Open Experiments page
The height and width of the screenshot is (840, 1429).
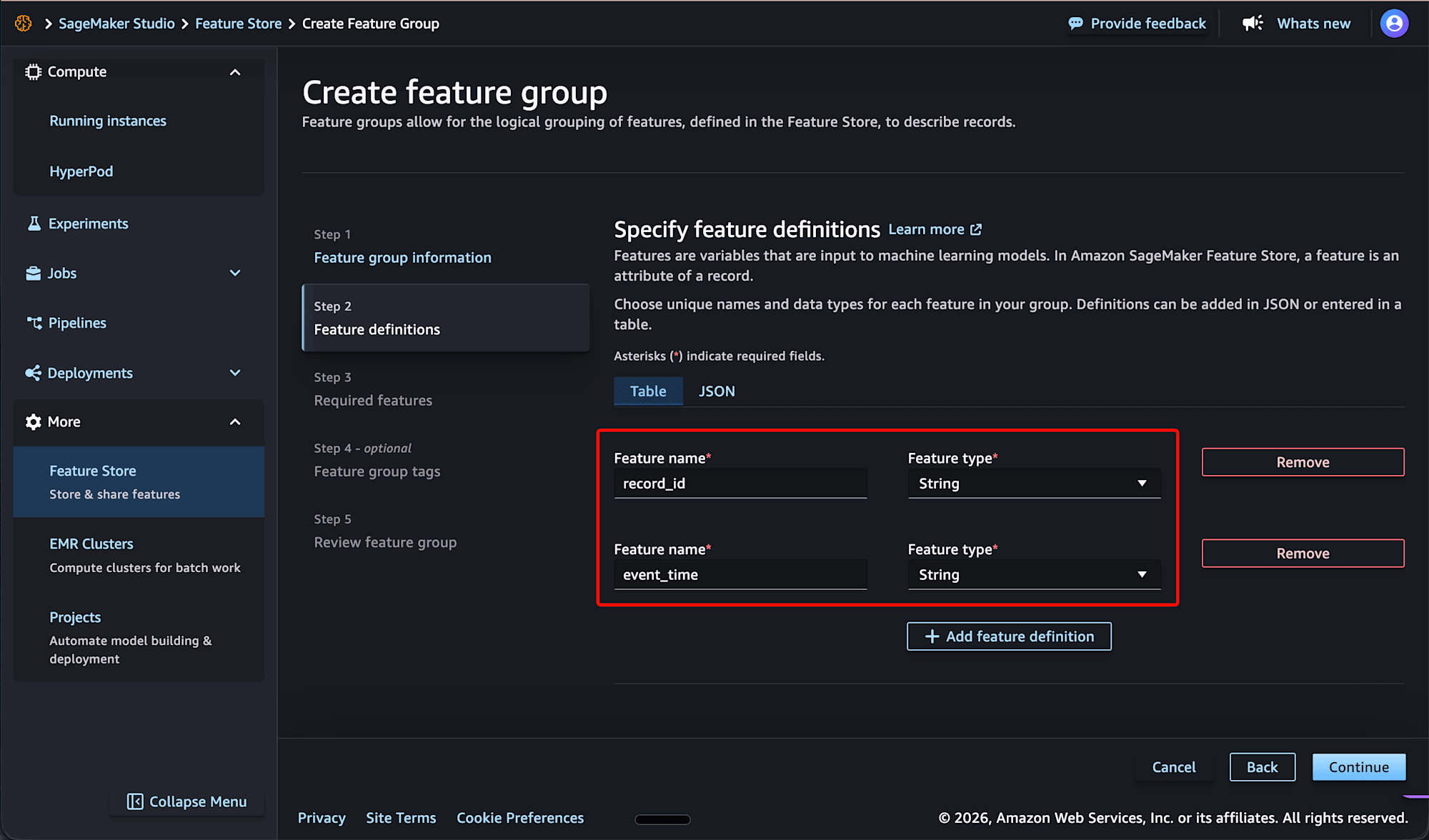pyautogui.click(x=89, y=224)
